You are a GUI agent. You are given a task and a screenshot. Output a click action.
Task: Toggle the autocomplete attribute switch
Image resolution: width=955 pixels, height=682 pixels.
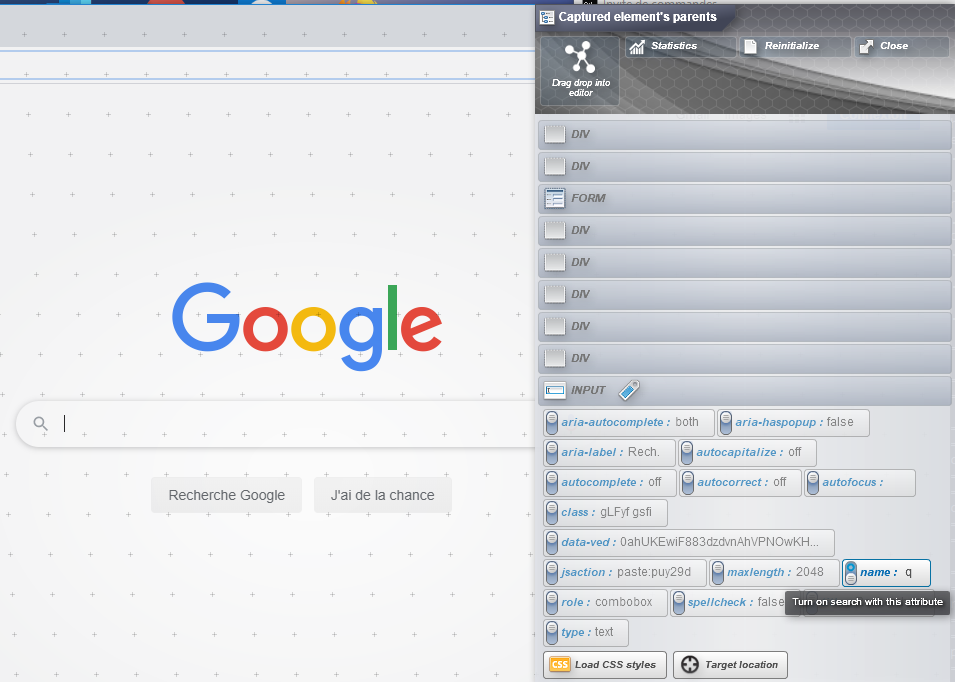(x=552, y=482)
